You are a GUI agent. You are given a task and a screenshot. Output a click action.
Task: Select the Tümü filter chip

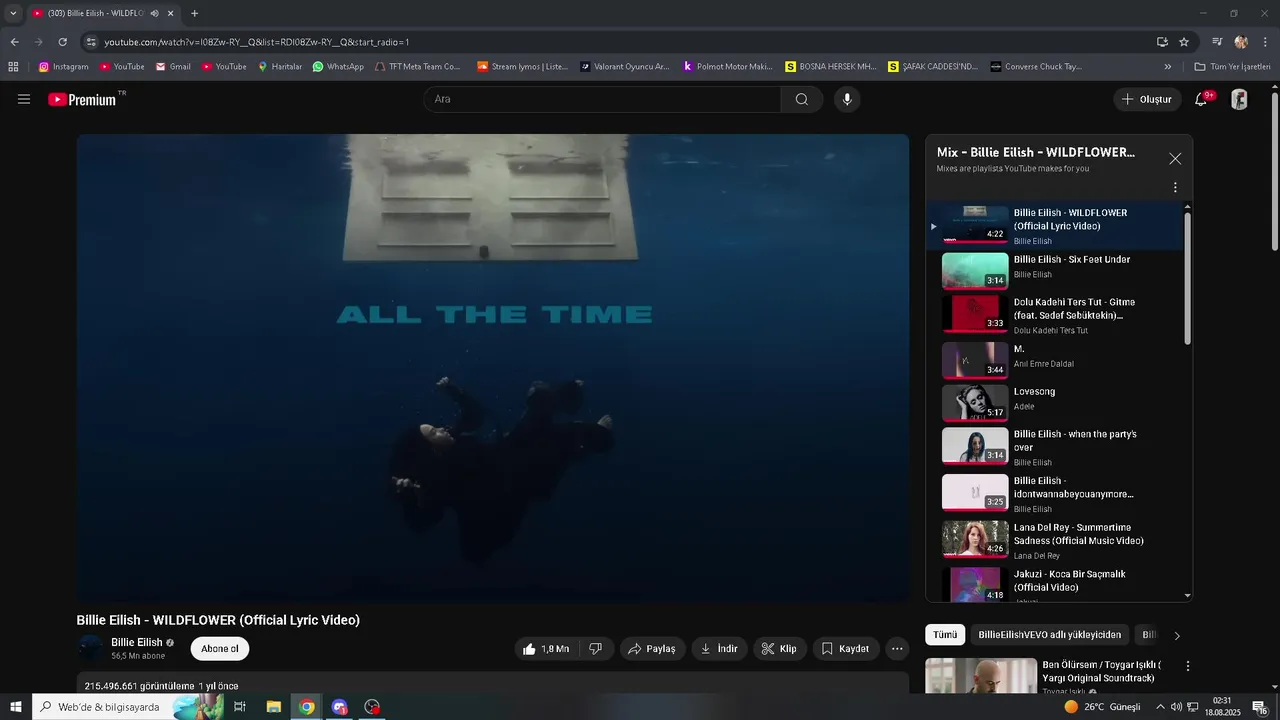945,635
